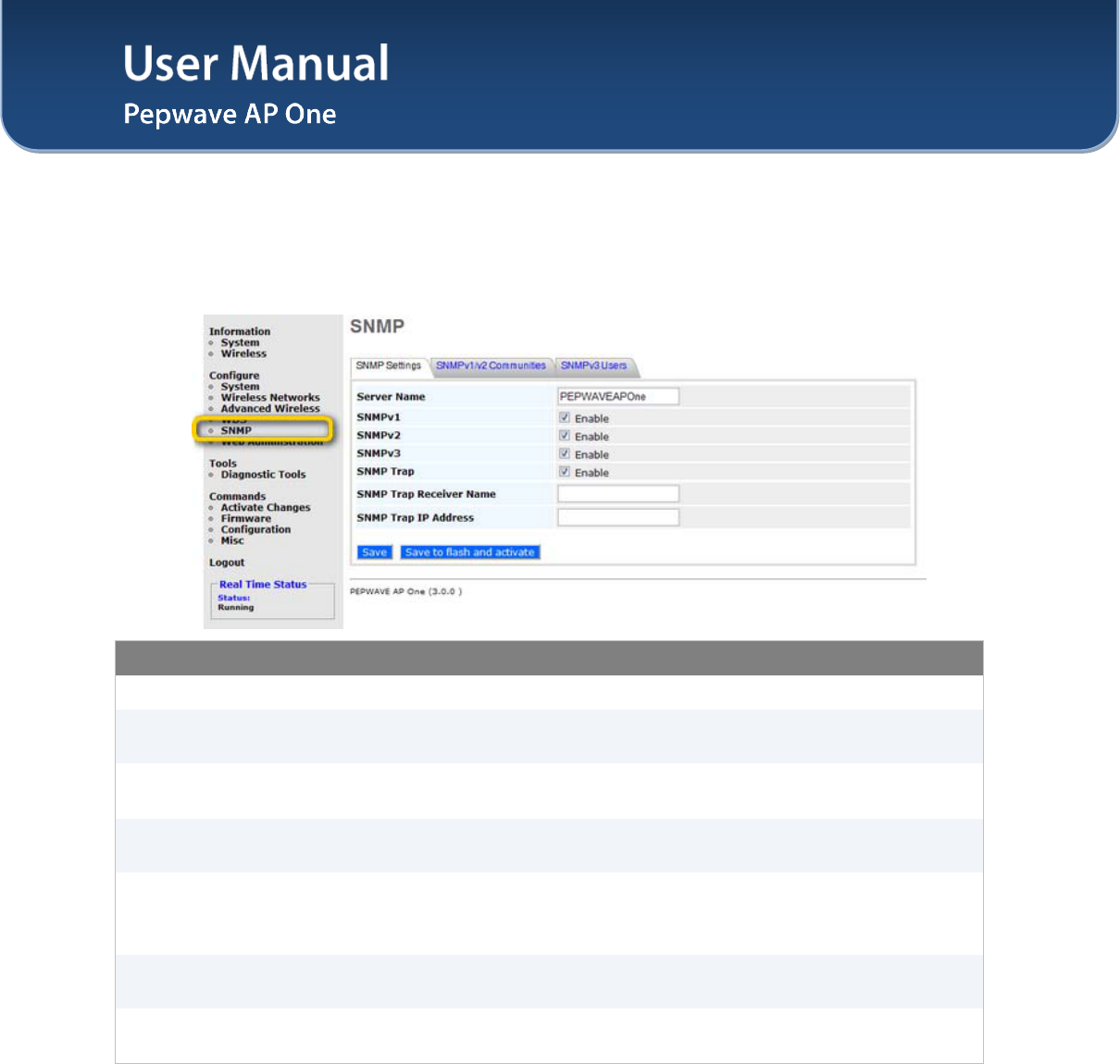Click the 'PEPWAVE AP One (3.0.0)' footer text

[406, 591]
